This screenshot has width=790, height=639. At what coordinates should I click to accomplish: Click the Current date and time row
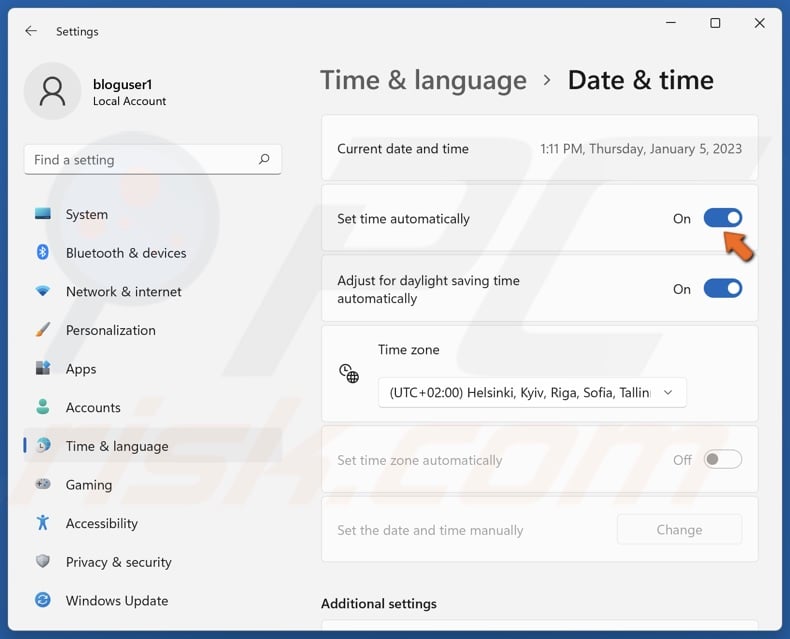pos(540,148)
